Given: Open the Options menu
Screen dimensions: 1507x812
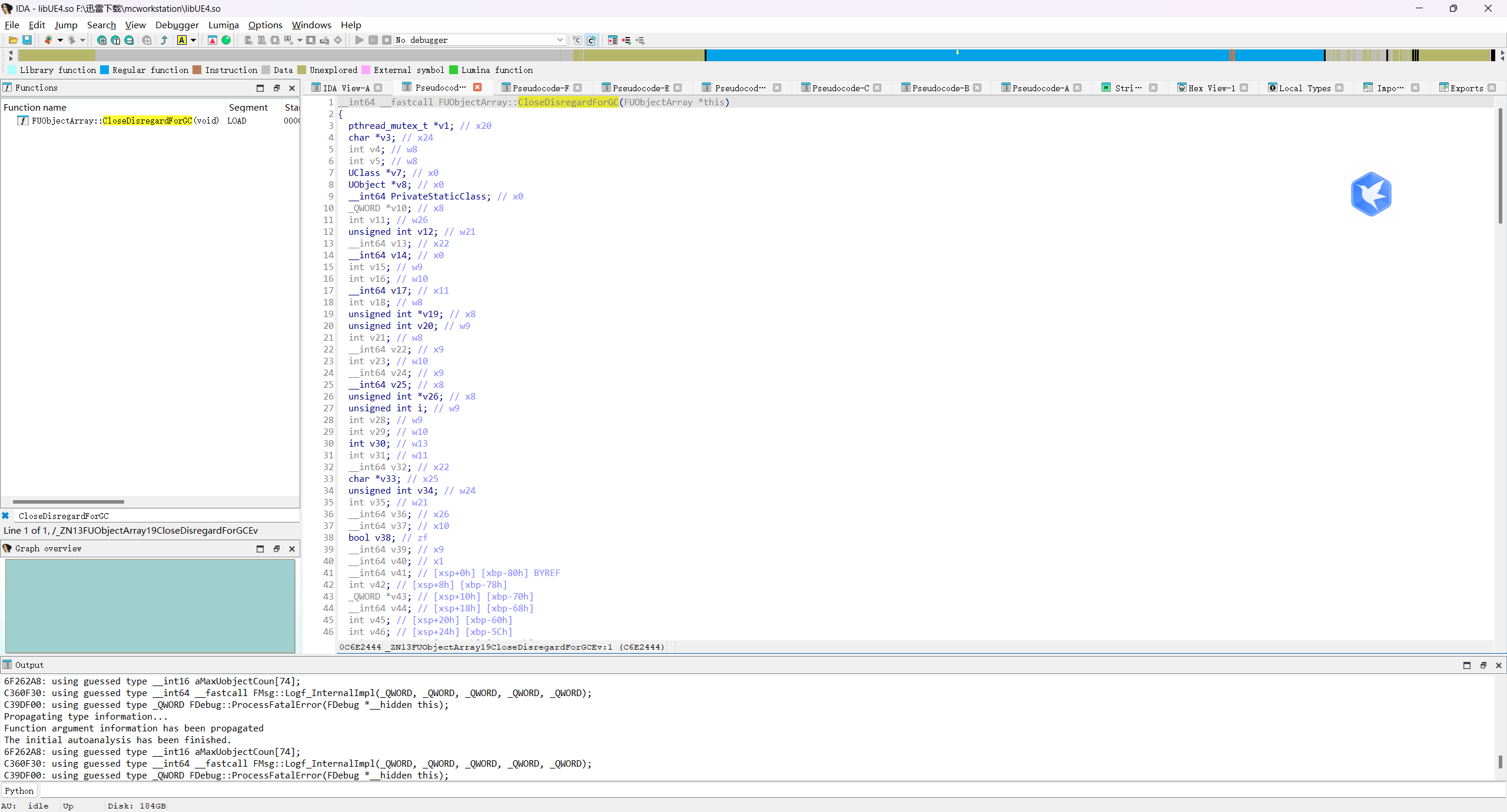Looking at the screenshot, I should point(265,25).
